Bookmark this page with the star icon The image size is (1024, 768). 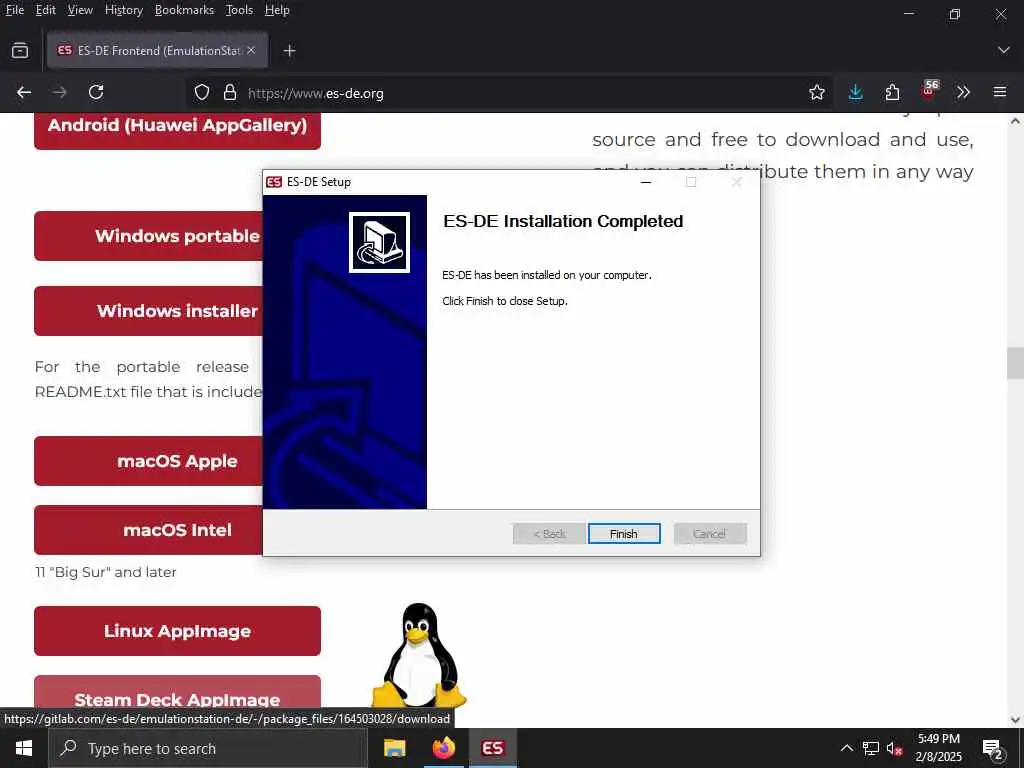(x=816, y=92)
